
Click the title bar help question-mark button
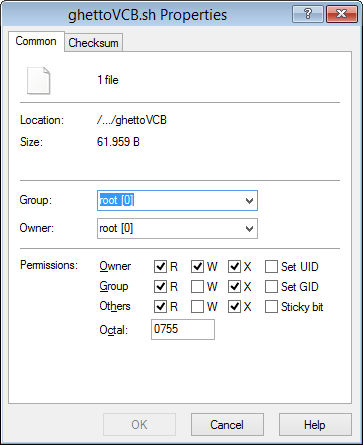308,14
